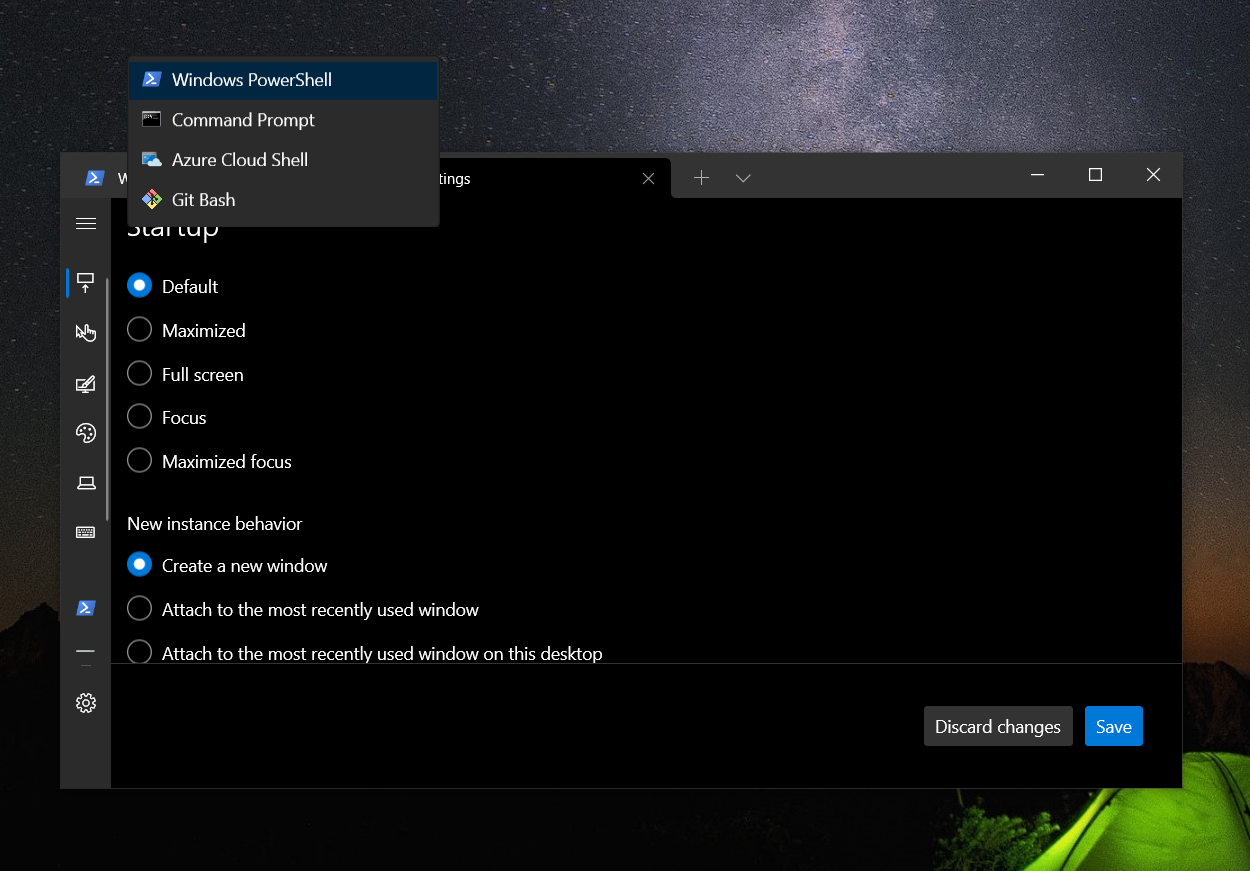Select Full screen launch mode
The image size is (1250, 871).
point(185,374)
